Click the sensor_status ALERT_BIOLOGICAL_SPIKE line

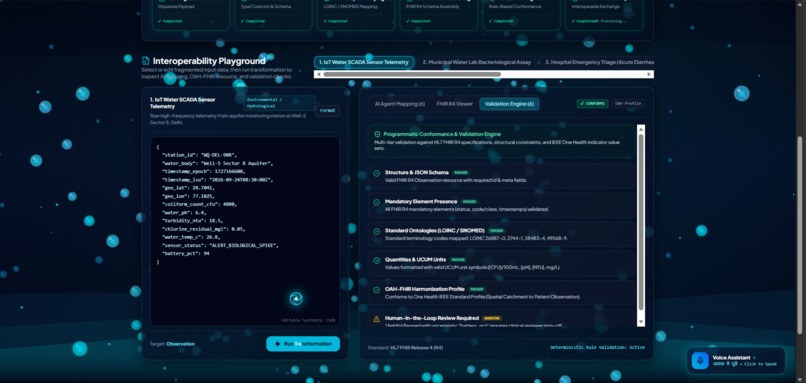tap(220, 245)
